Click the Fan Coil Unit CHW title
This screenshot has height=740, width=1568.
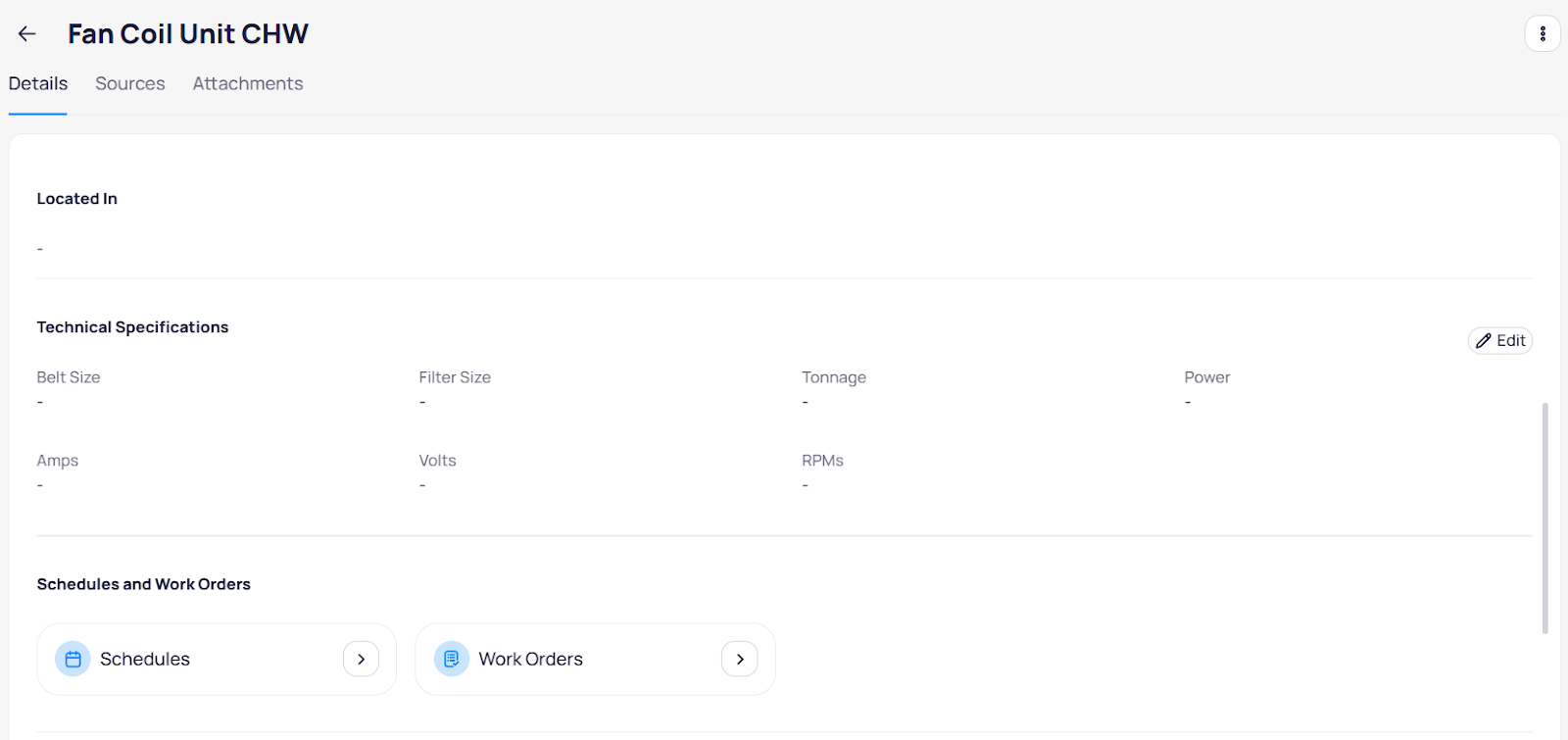point(188,34)
